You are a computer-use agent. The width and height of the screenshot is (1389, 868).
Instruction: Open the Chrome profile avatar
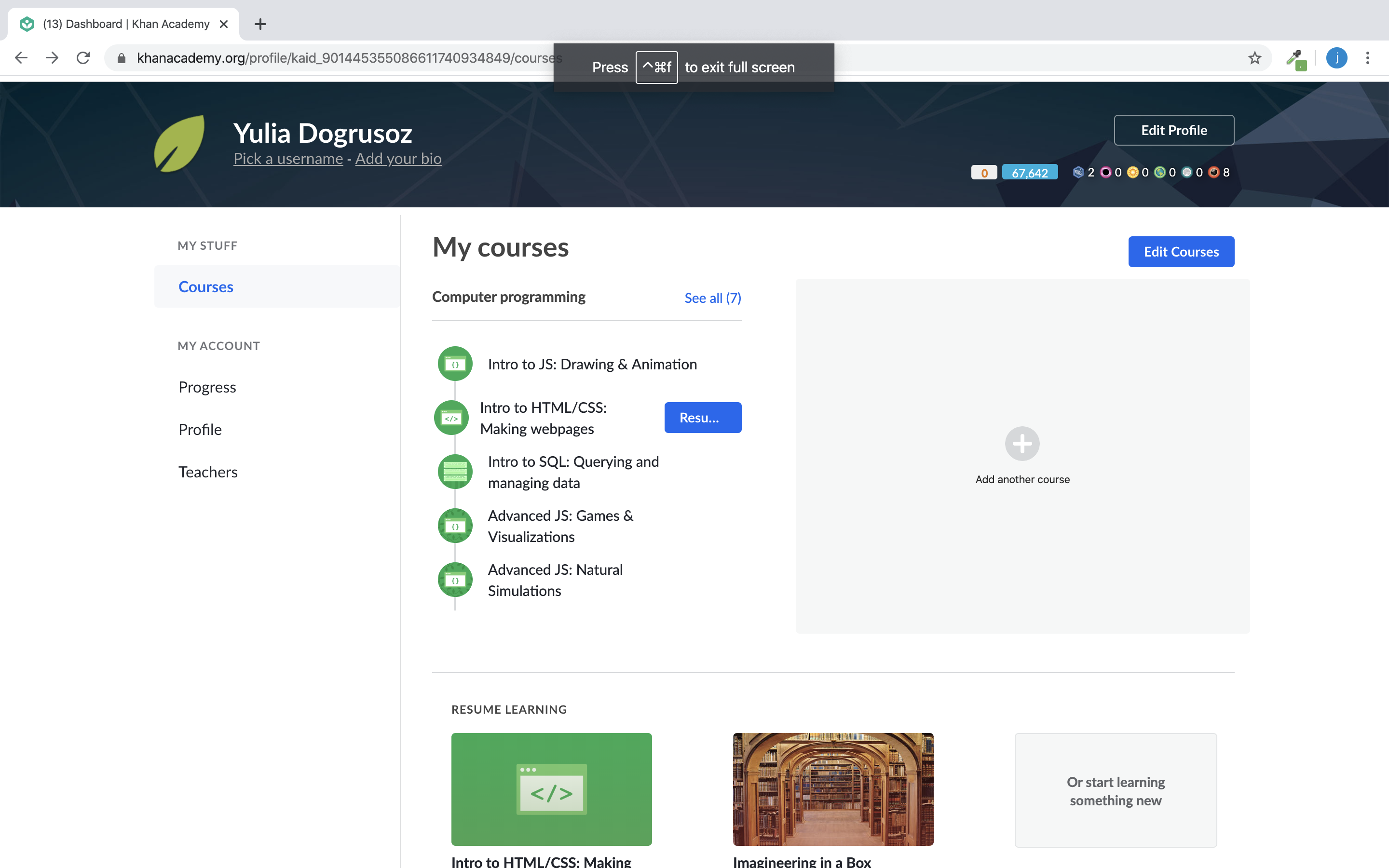click(1337, 58)
